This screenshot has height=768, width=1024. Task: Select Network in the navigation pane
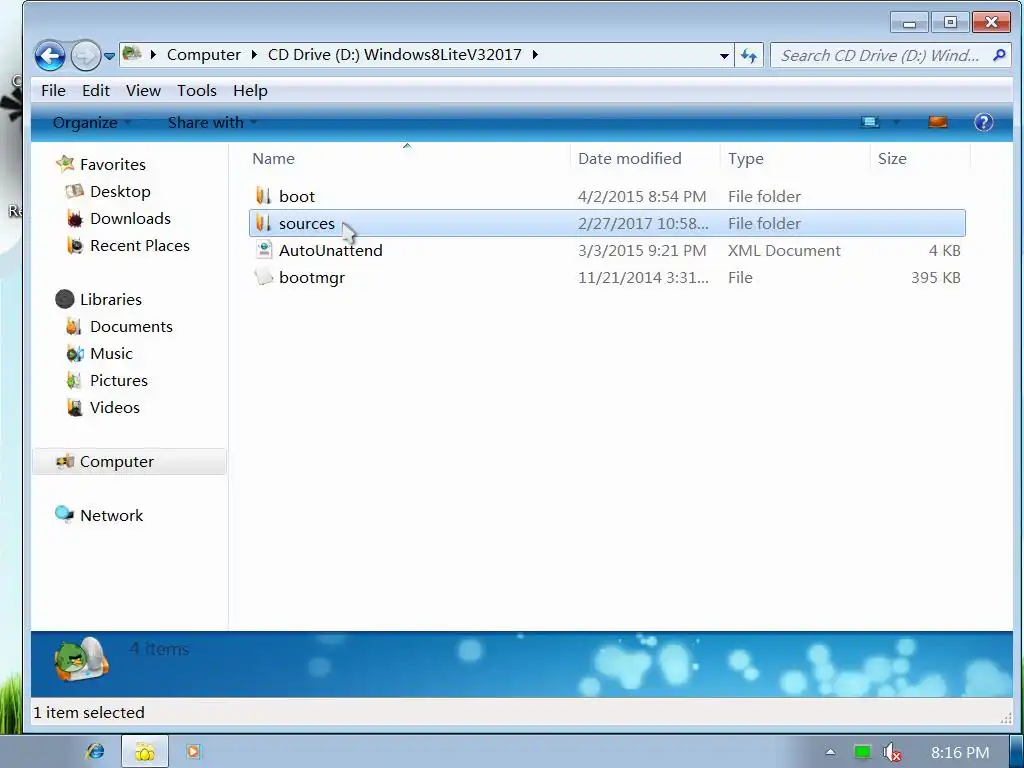111,515
